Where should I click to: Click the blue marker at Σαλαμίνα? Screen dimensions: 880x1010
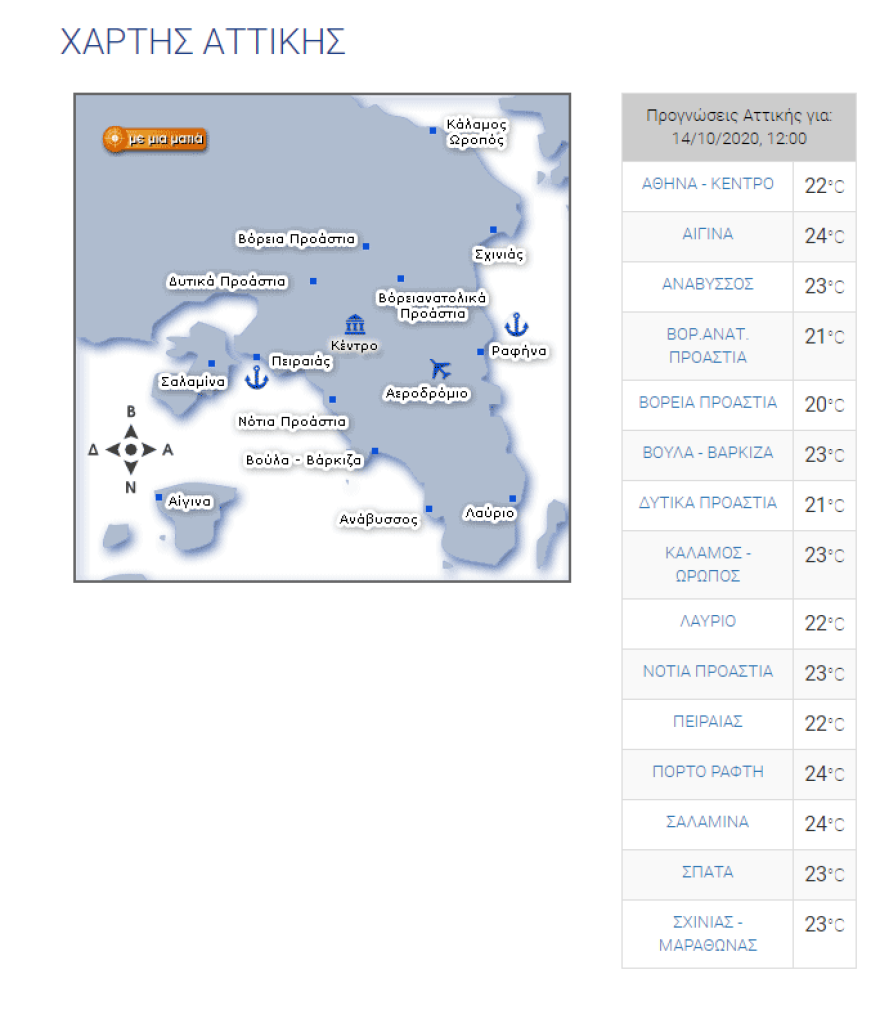(211, 364)
